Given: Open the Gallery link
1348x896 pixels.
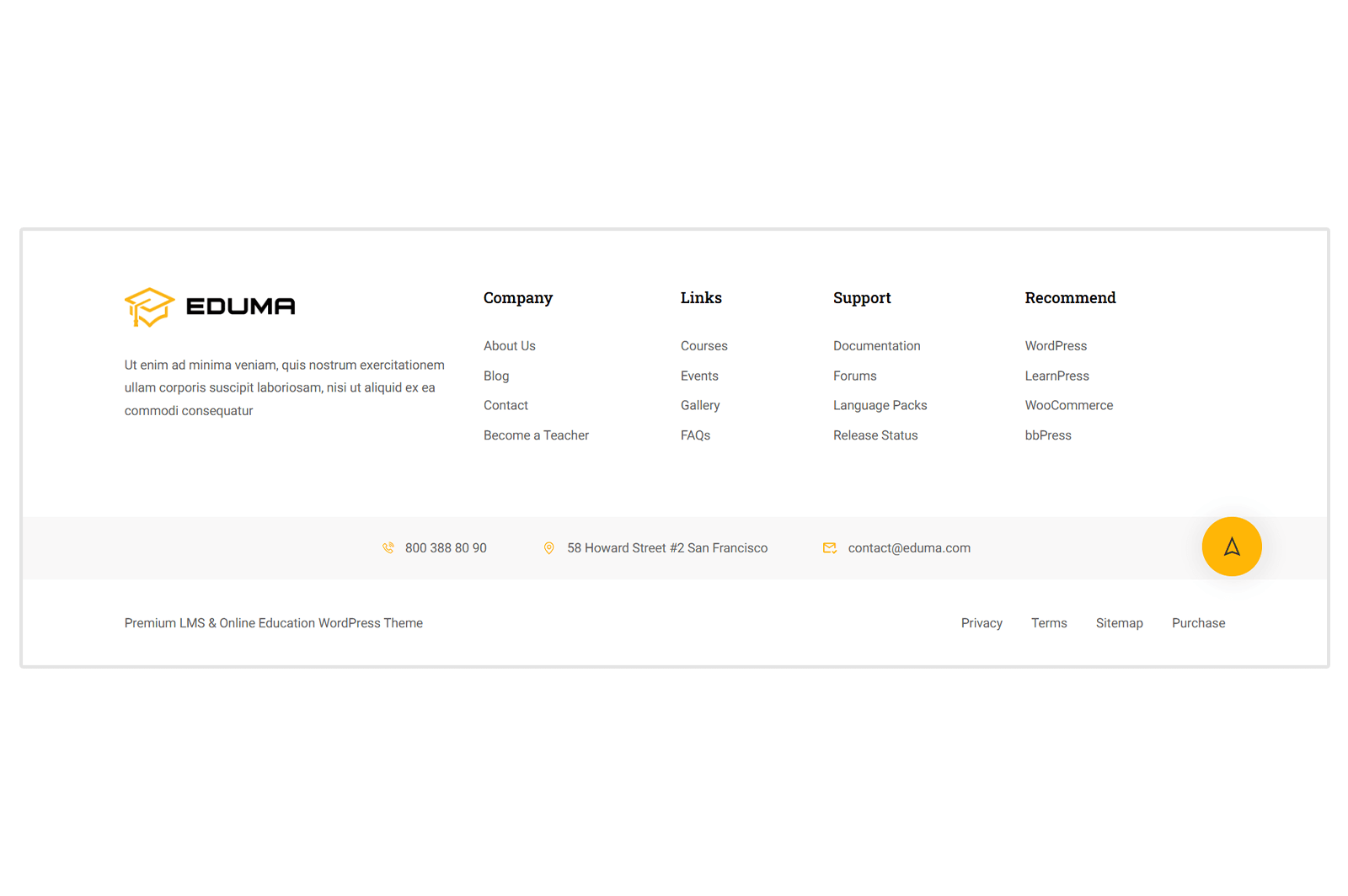Looking at the screenshot, I should click(x=700, y=406).
